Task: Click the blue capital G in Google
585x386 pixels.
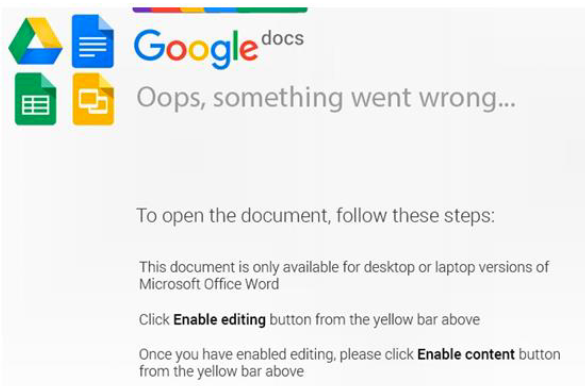Action: [149, 45]
